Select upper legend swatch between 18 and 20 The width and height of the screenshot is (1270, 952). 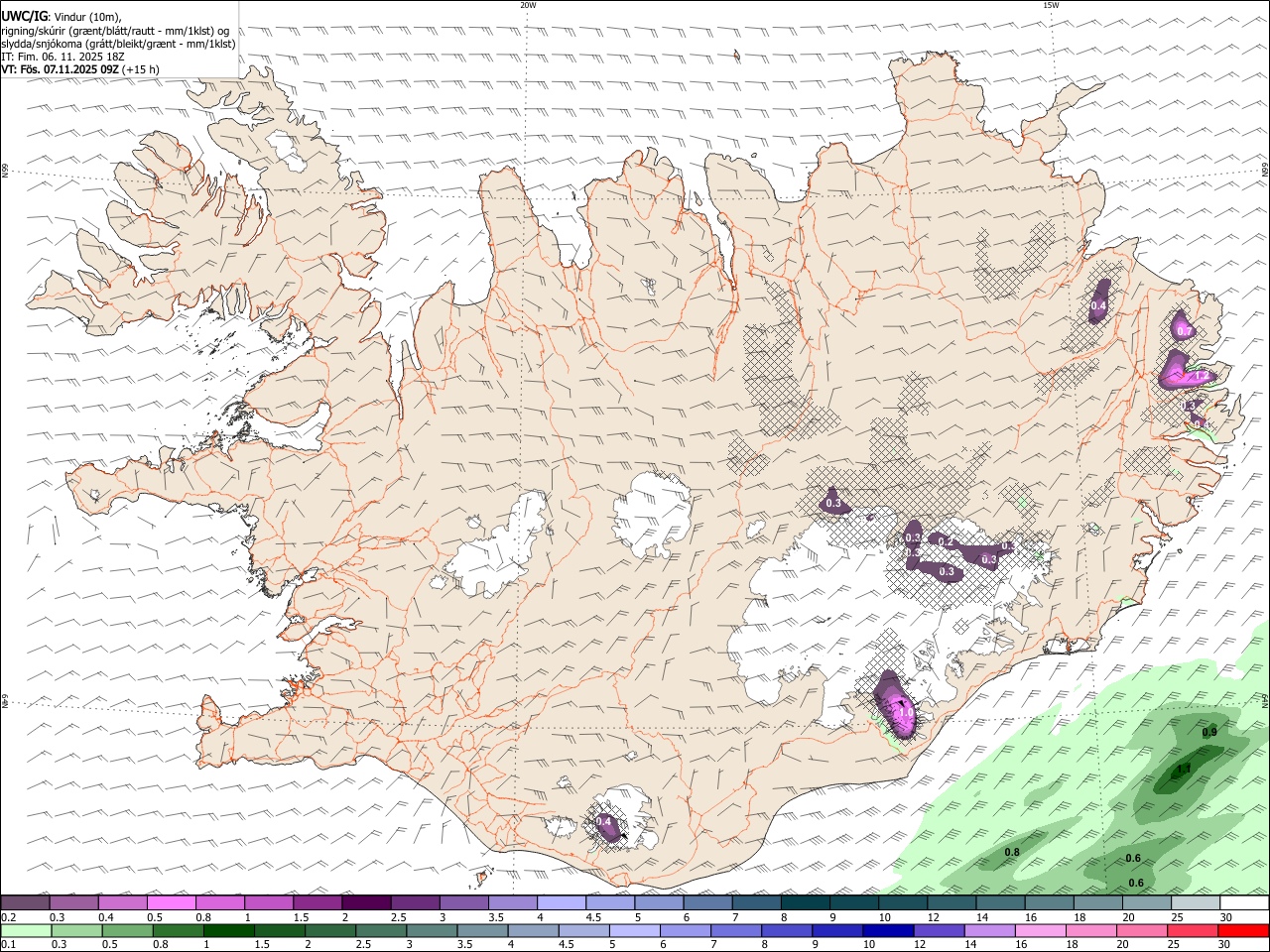point(1099,902)
